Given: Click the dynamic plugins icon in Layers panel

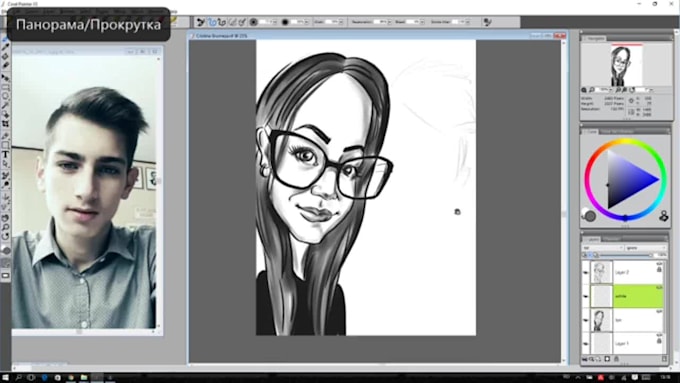Looking at the screenshot, I should (x=592, y=359).
